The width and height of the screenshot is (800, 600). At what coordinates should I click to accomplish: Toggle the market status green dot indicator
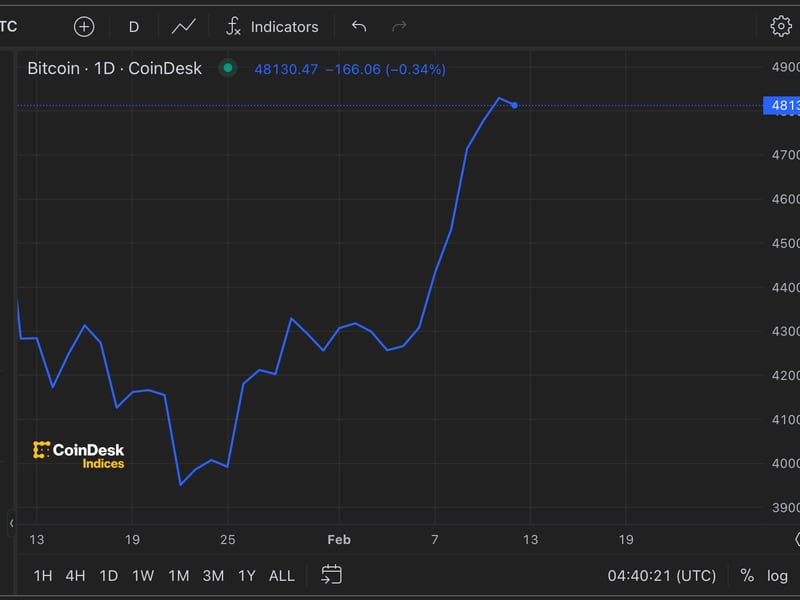pos(229,68)
